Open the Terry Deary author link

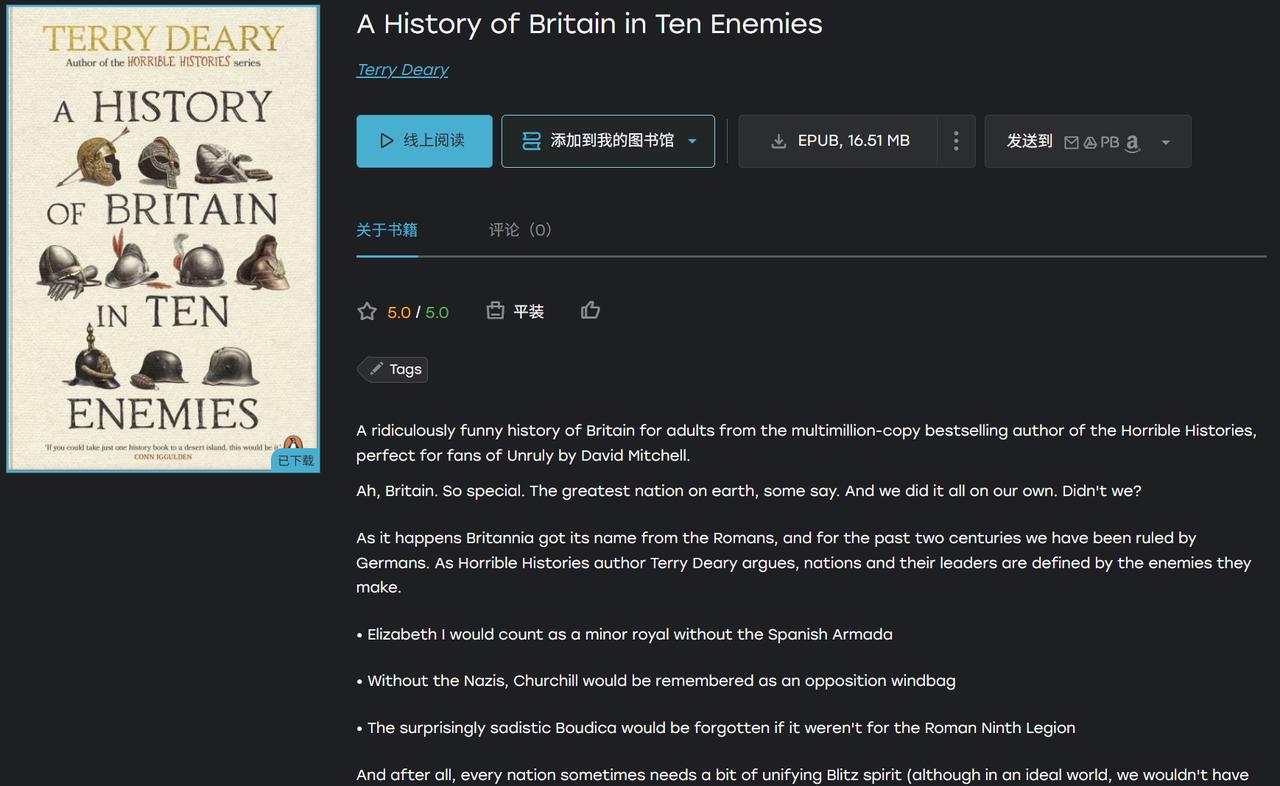click(x=402, y=69)
